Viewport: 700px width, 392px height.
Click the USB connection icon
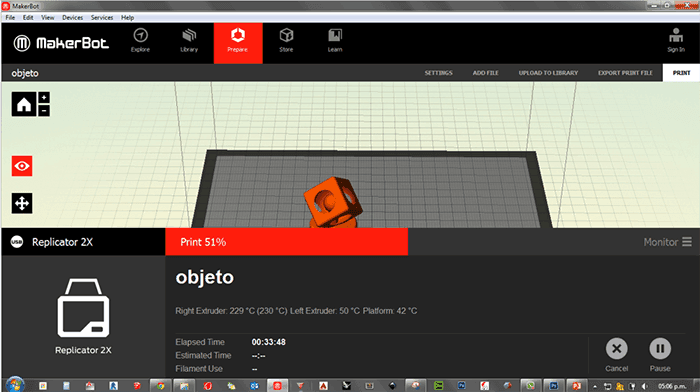click(17, 242)
